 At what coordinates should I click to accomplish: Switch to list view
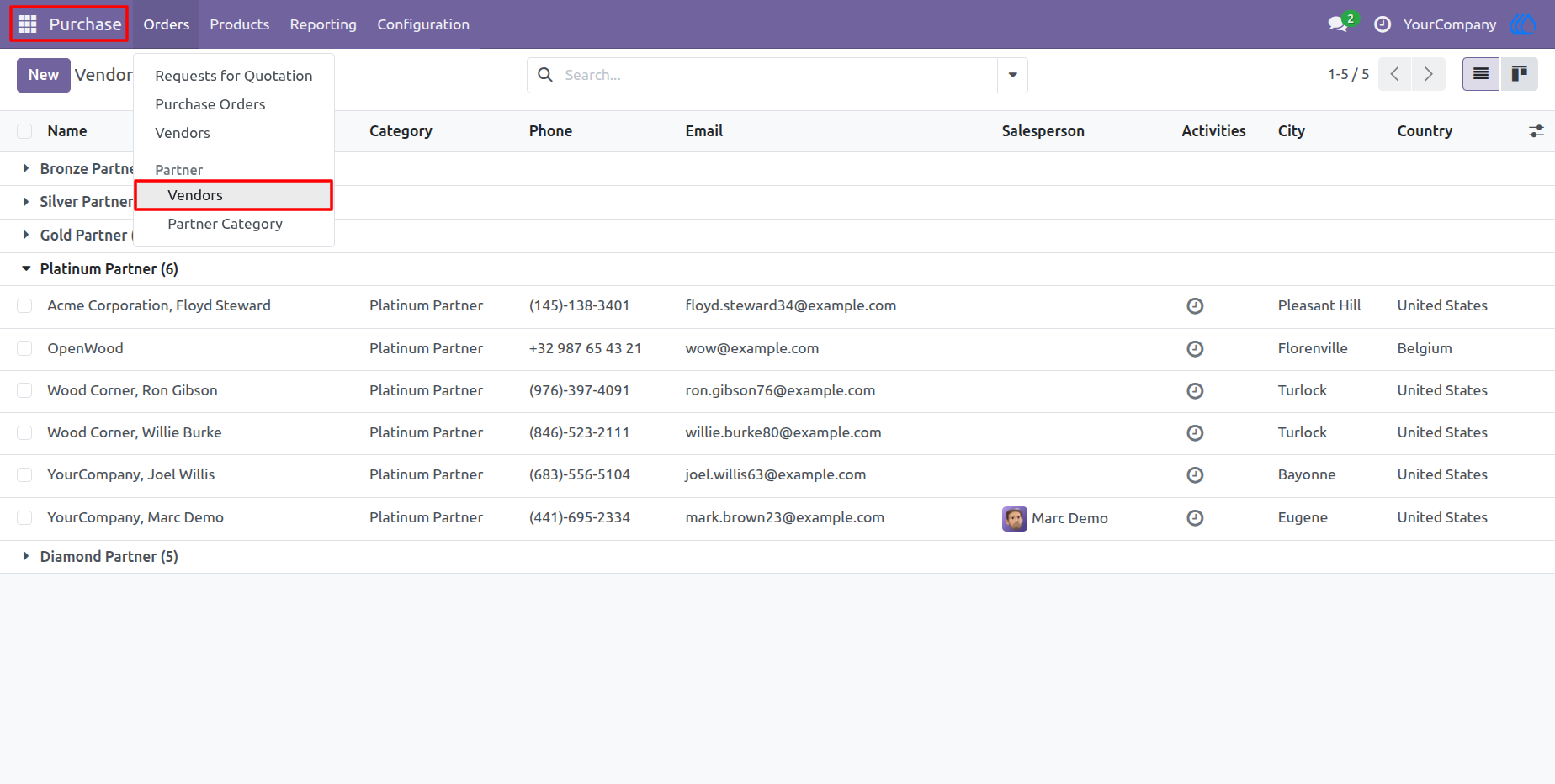pyautogui.click(x=1481, y=74)
